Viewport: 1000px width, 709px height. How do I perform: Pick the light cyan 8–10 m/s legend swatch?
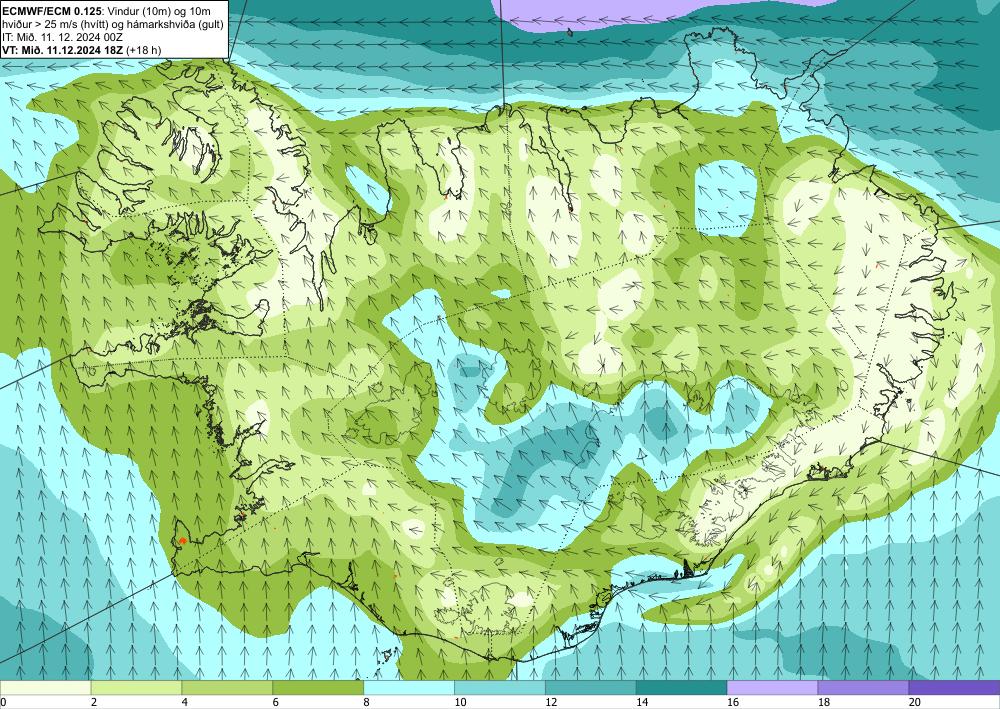pos(409,687)
